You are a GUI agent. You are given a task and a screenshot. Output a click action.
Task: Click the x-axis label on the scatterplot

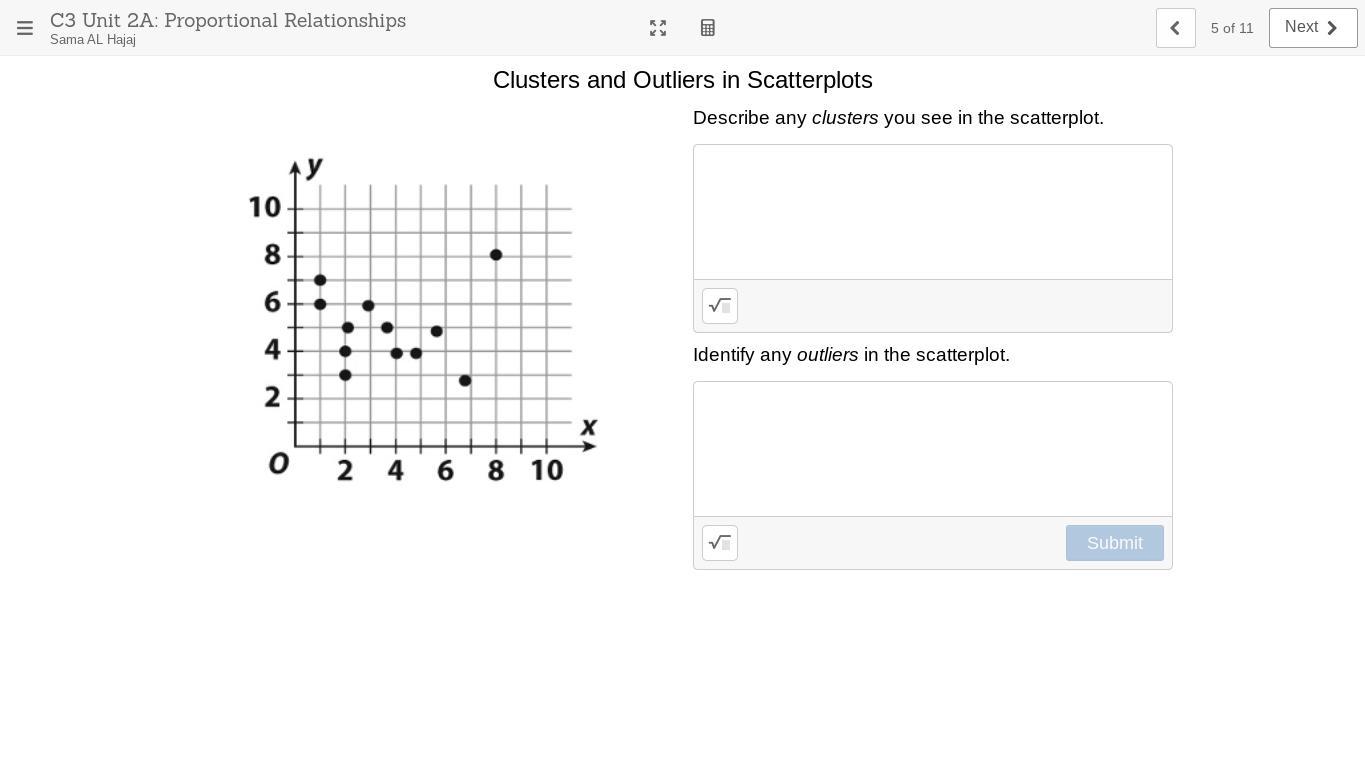tap(589, 428)
